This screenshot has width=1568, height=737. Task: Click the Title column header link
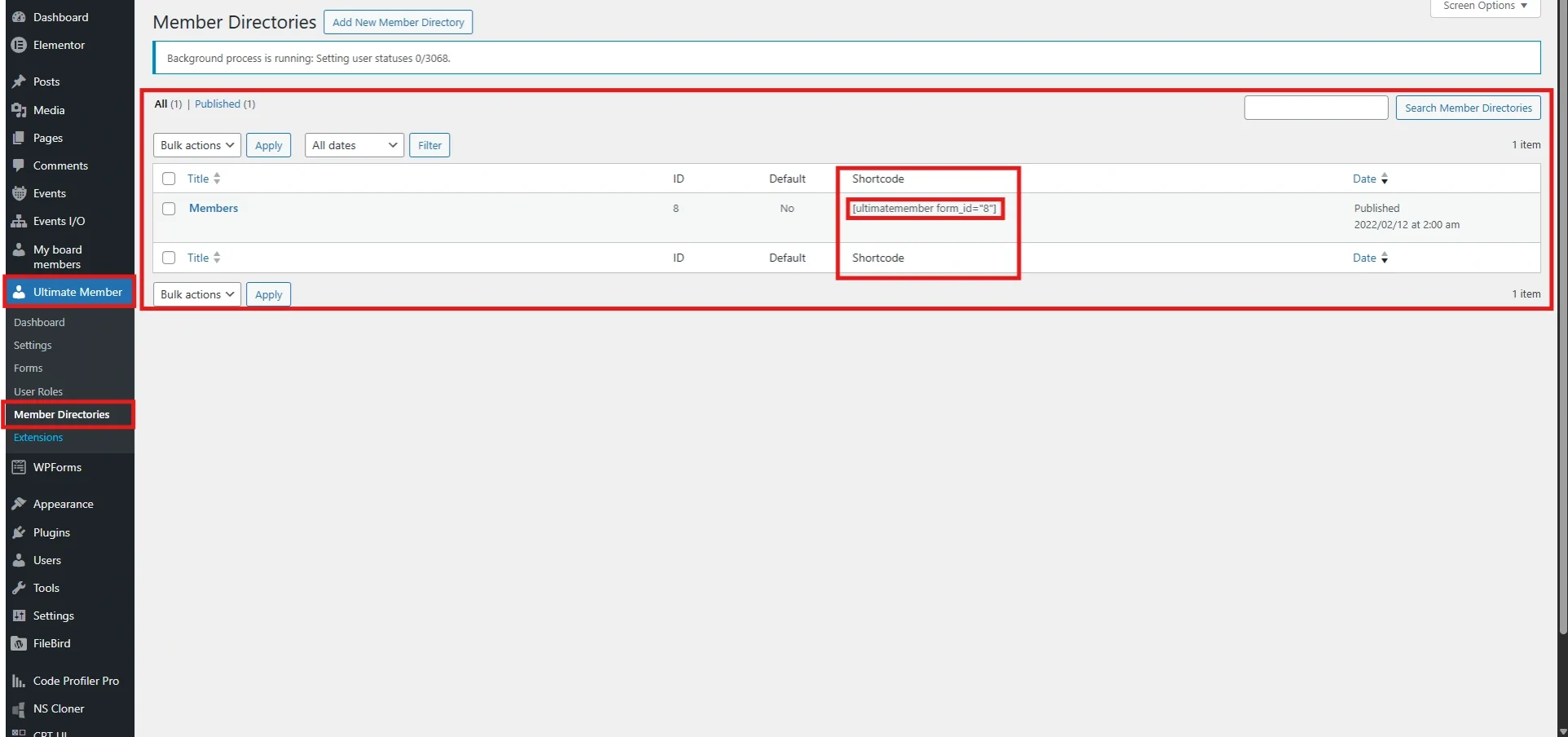coord(198,179)
